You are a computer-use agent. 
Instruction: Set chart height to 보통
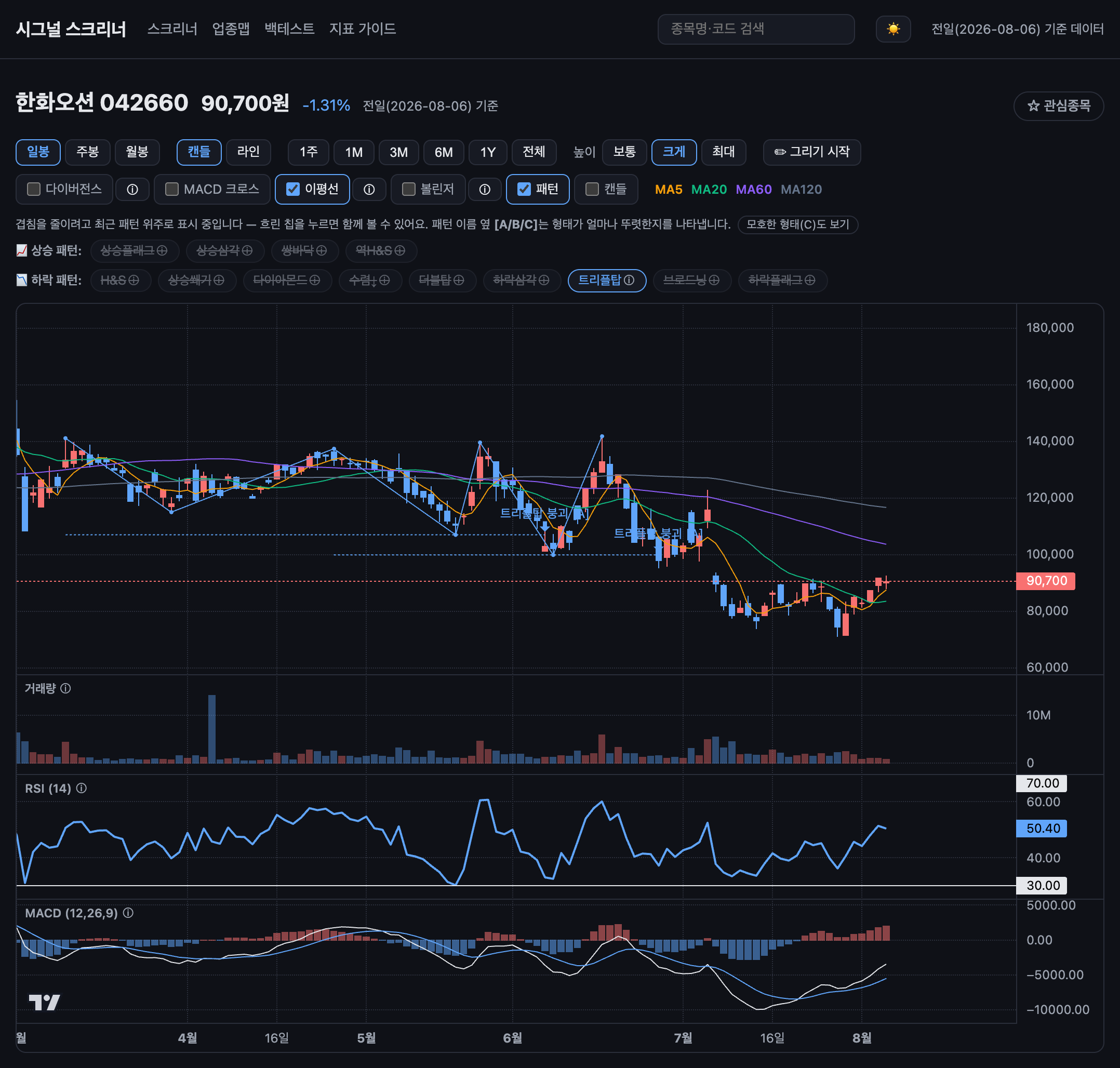(624, 152)
